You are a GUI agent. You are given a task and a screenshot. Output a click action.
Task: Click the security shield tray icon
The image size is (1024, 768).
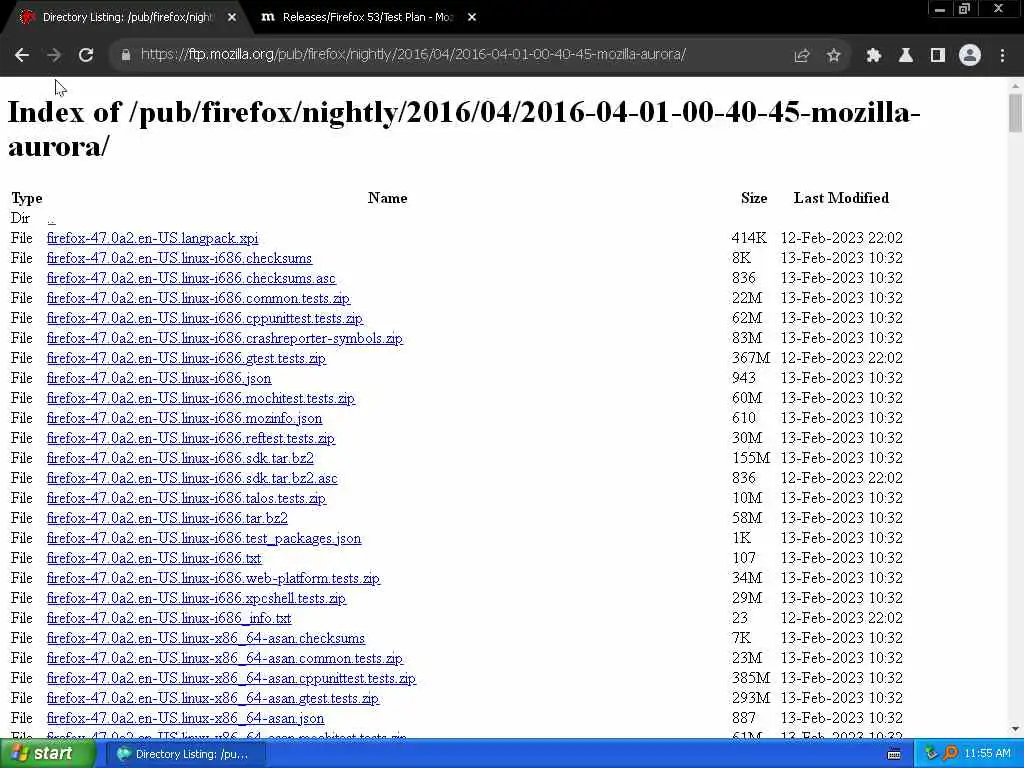(x=932, y=754)
